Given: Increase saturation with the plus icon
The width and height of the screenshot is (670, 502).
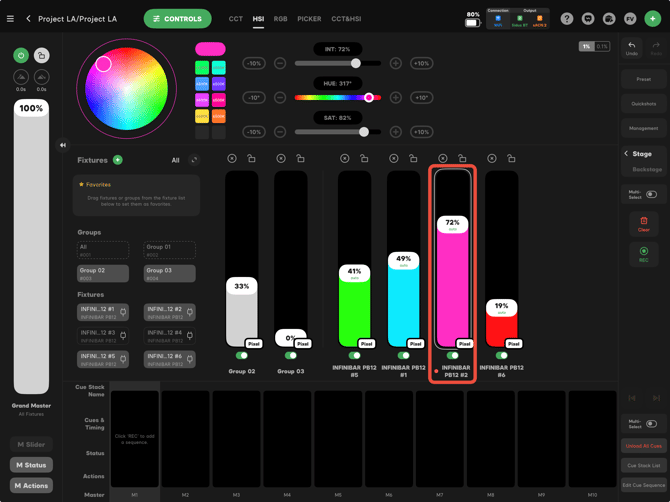Looking at the screenshot, I should point(396,132).
